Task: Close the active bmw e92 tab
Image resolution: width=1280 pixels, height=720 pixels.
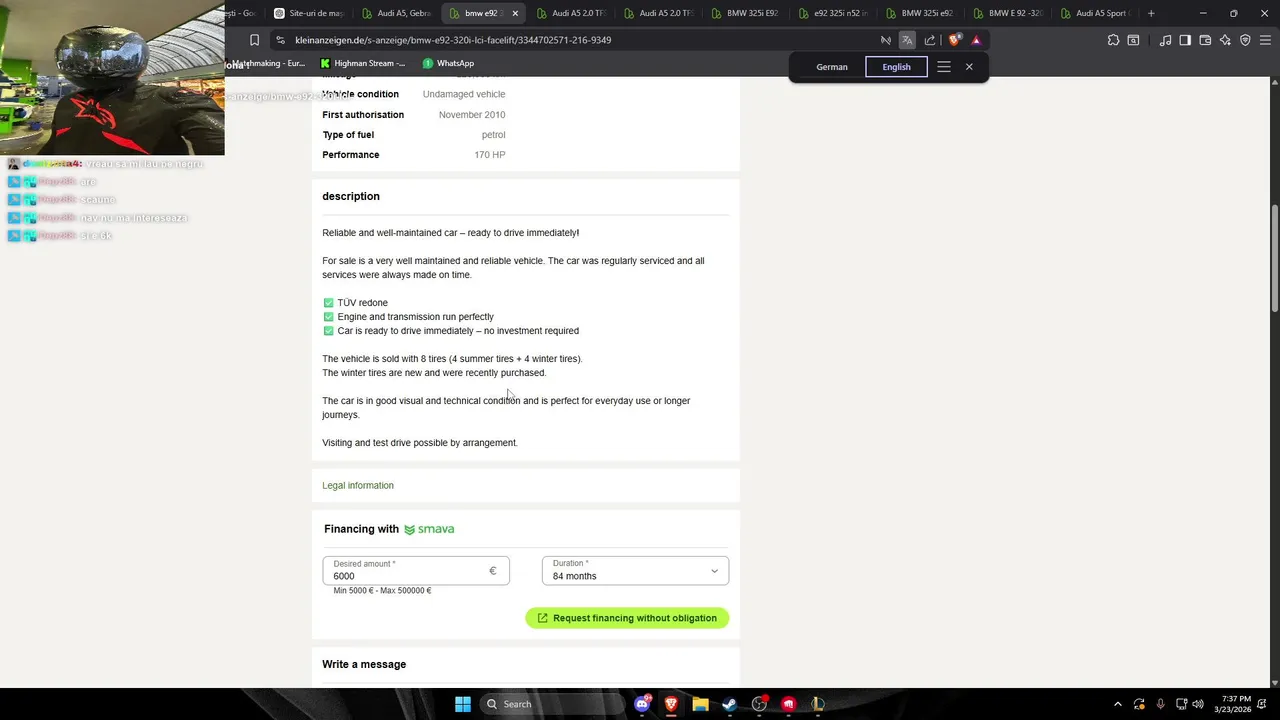Action: click(515, 13)
